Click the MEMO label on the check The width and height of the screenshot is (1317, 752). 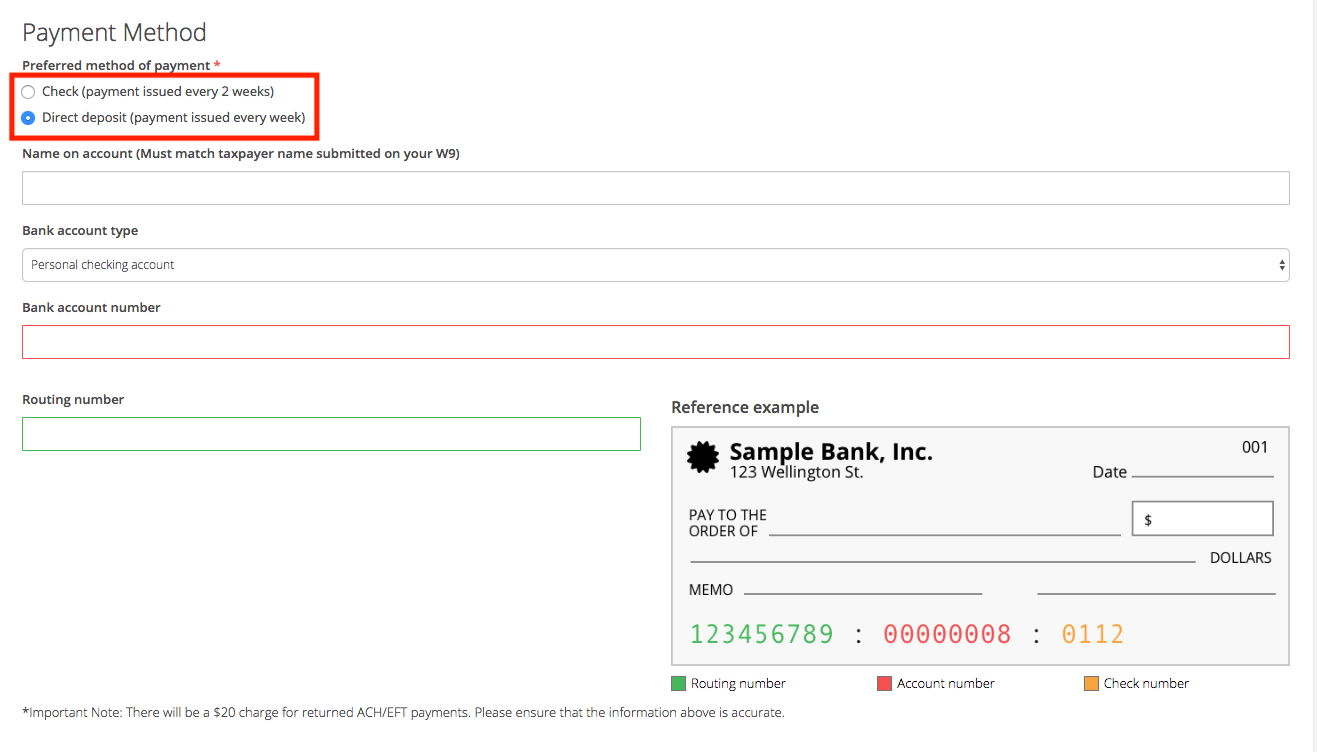[711, 590]
